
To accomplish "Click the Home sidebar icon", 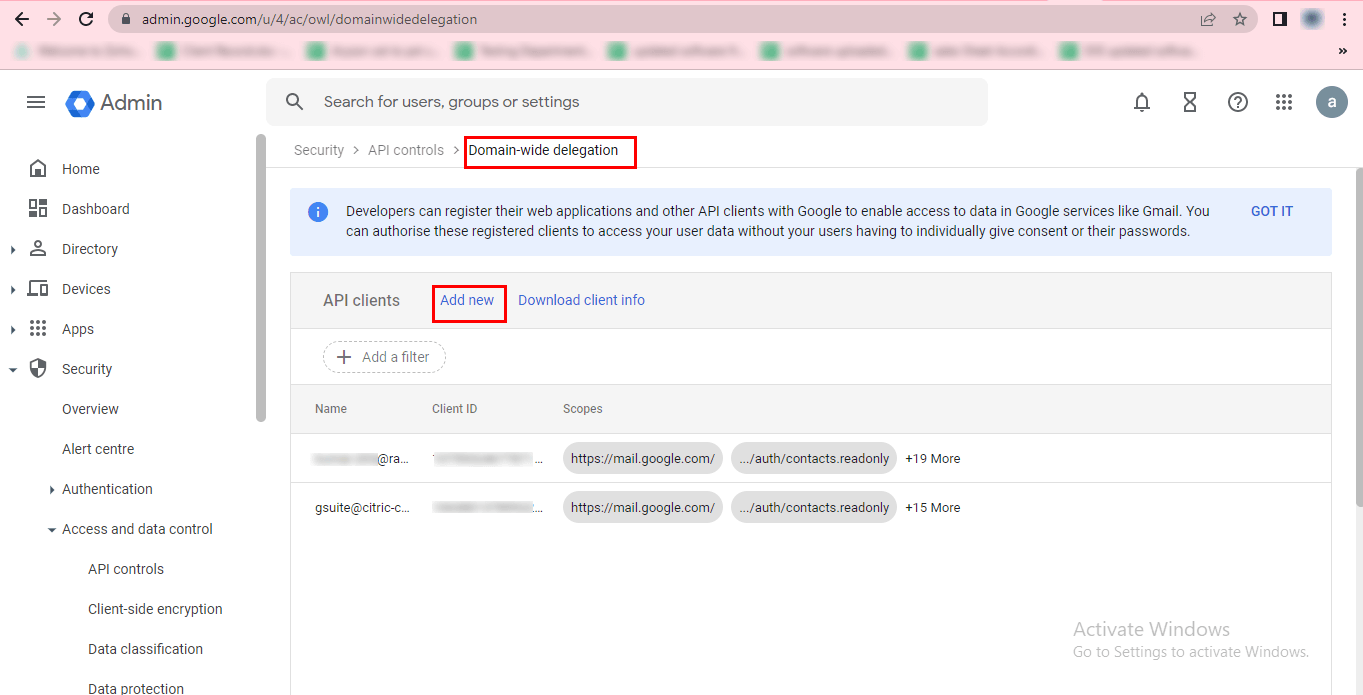I will [38, 168].
